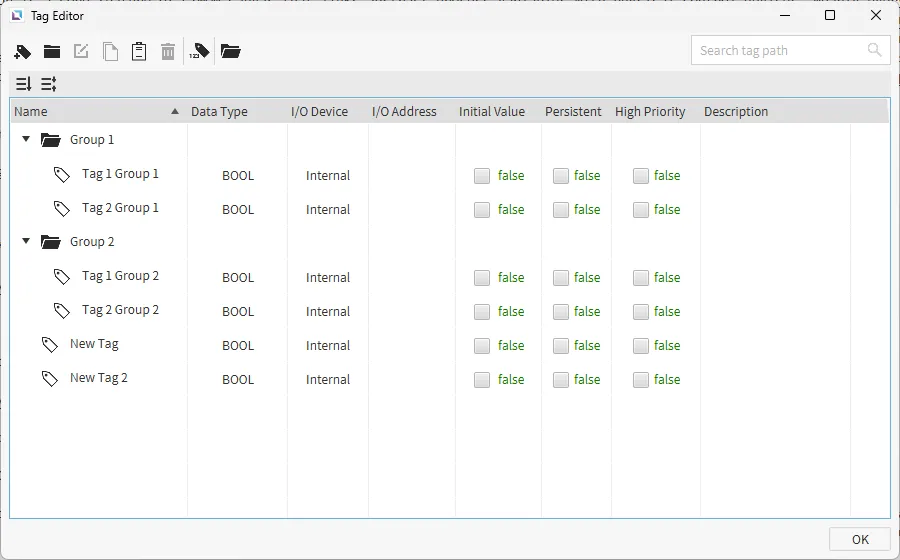Click the Search tag path field
The image size is (900, 560).
click(x=776, y=50)
